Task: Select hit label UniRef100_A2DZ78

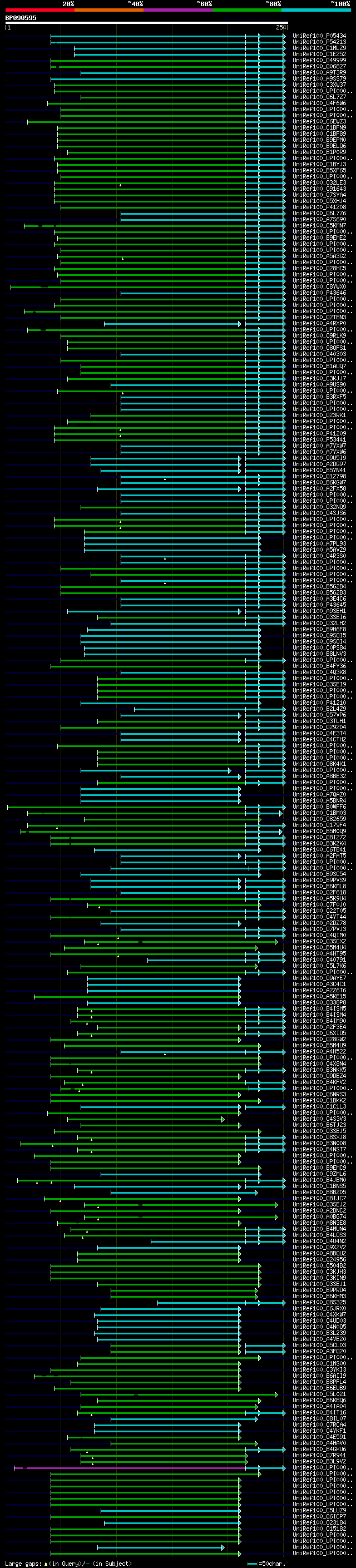Action: tap(319, 923)
